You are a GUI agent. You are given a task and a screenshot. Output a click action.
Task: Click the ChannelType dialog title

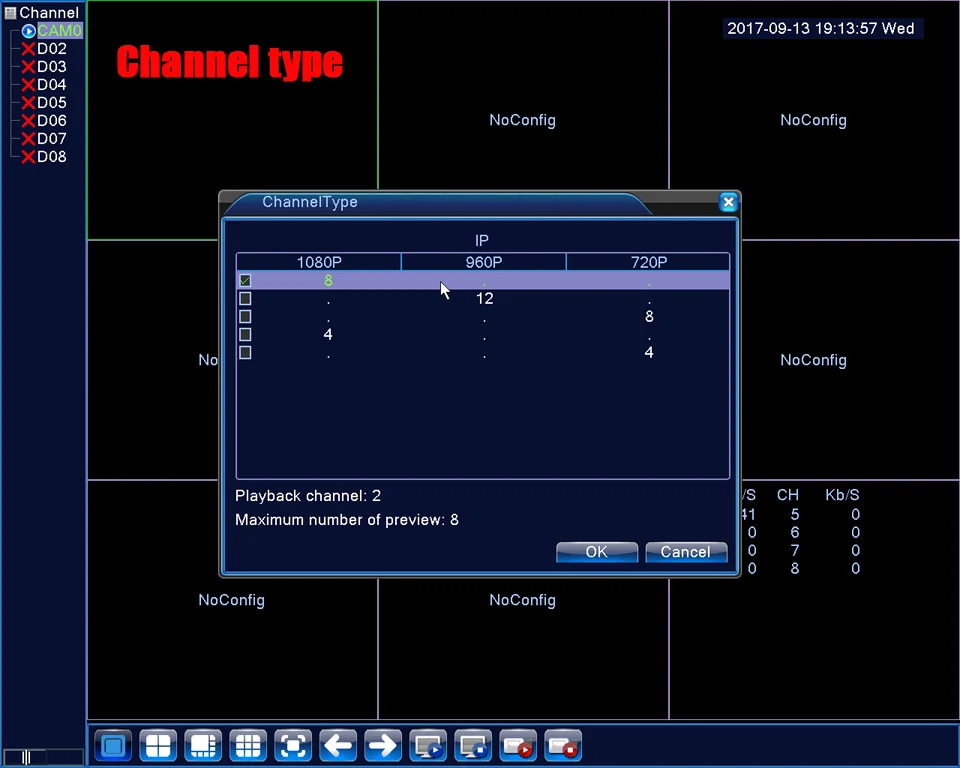click(310, 202)
